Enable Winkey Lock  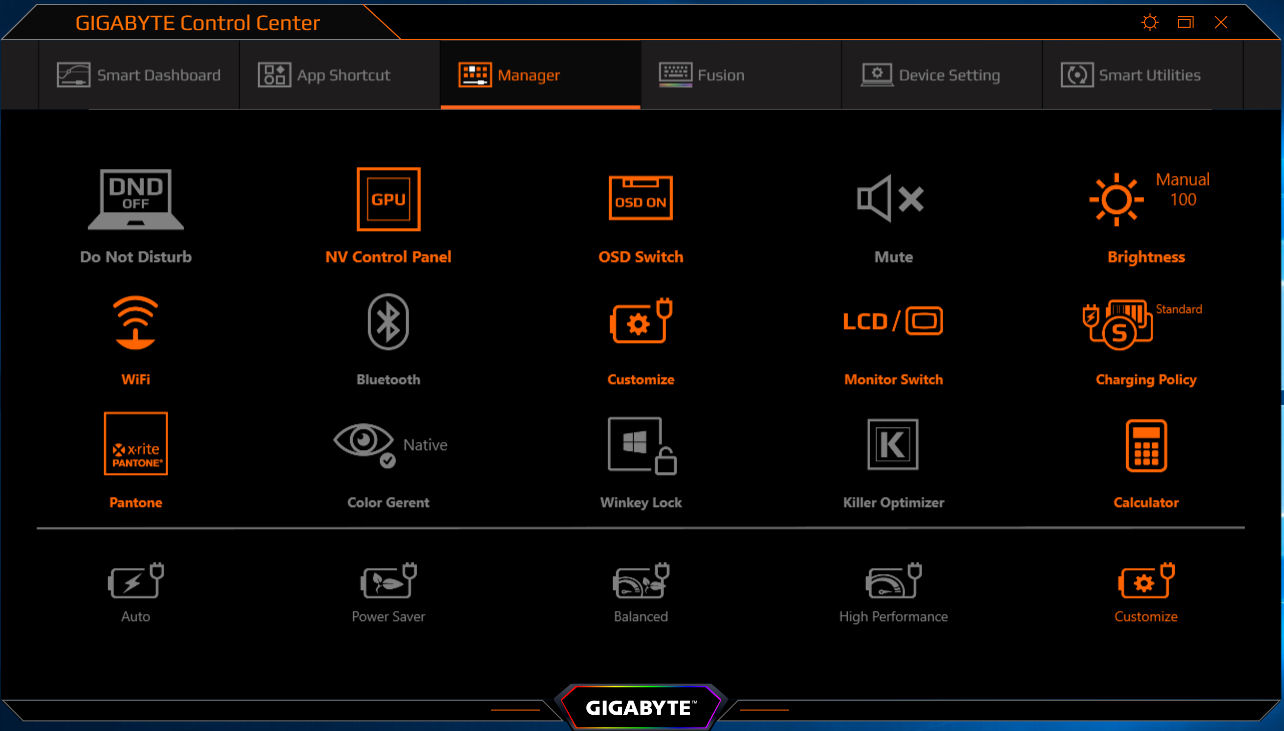[x=642, y=445]
